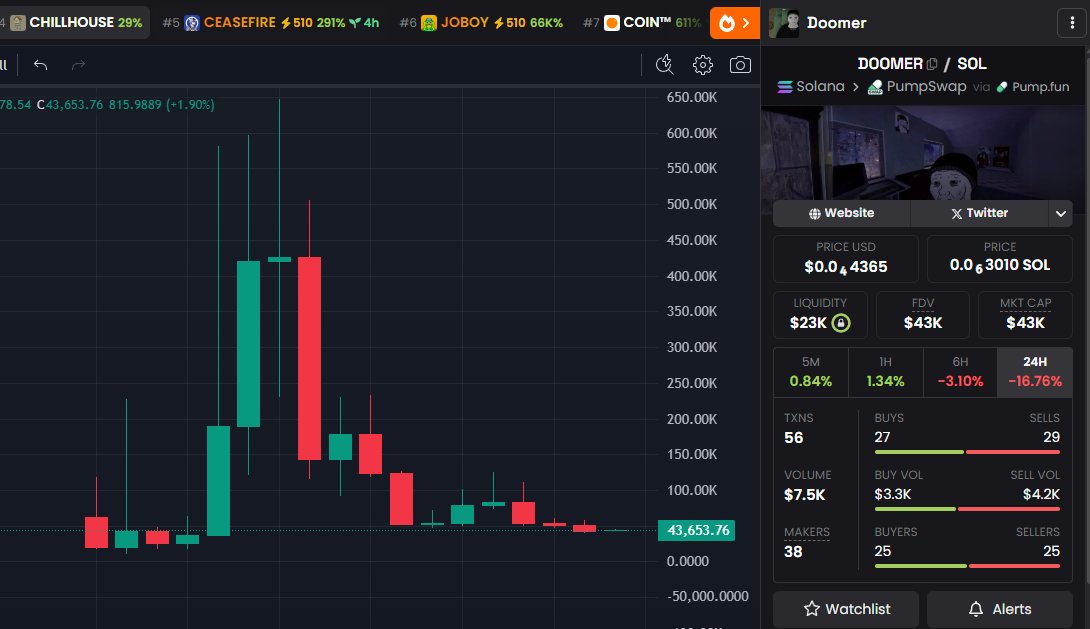Open the CHILLHOUSE trending token
1090x629 pixels.
[74, 23]
